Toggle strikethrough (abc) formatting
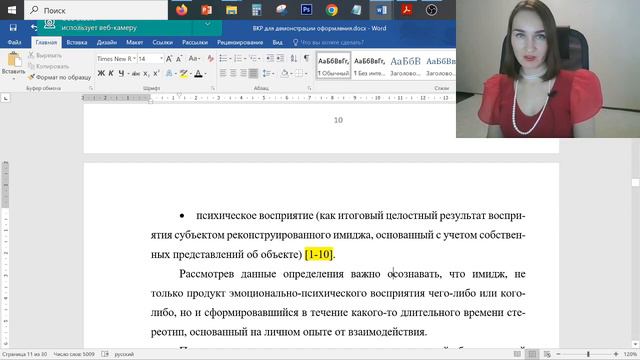 coord(136,73)
